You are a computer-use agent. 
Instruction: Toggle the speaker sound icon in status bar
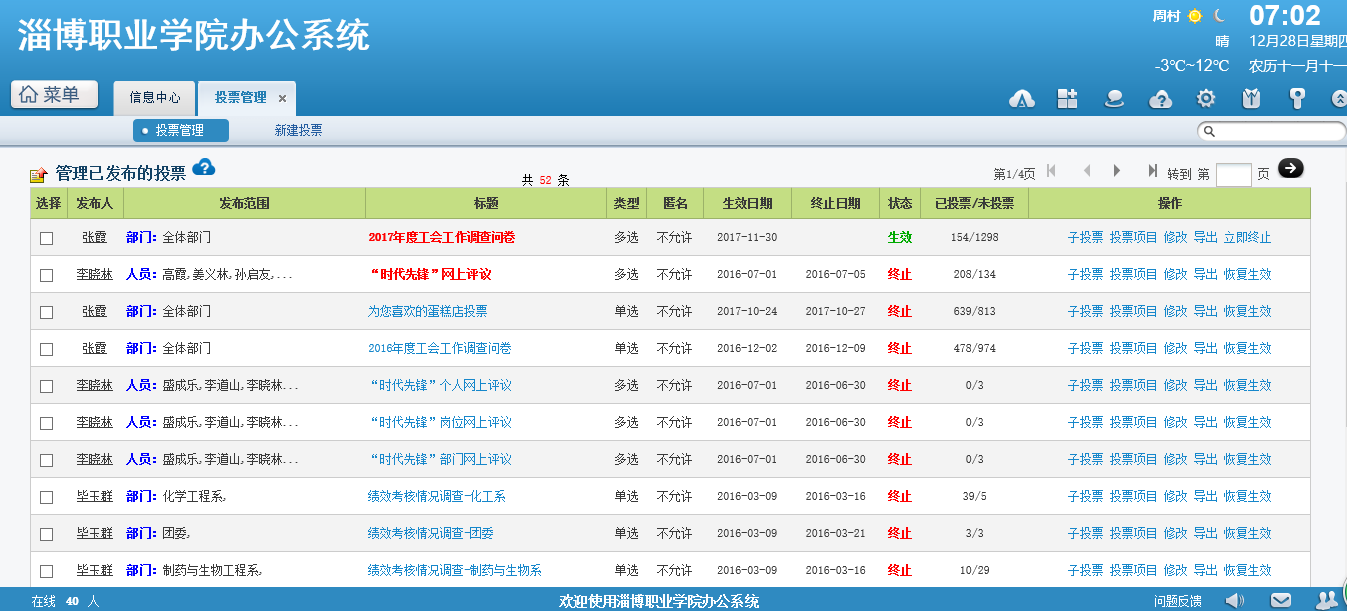pos(1235,600)
